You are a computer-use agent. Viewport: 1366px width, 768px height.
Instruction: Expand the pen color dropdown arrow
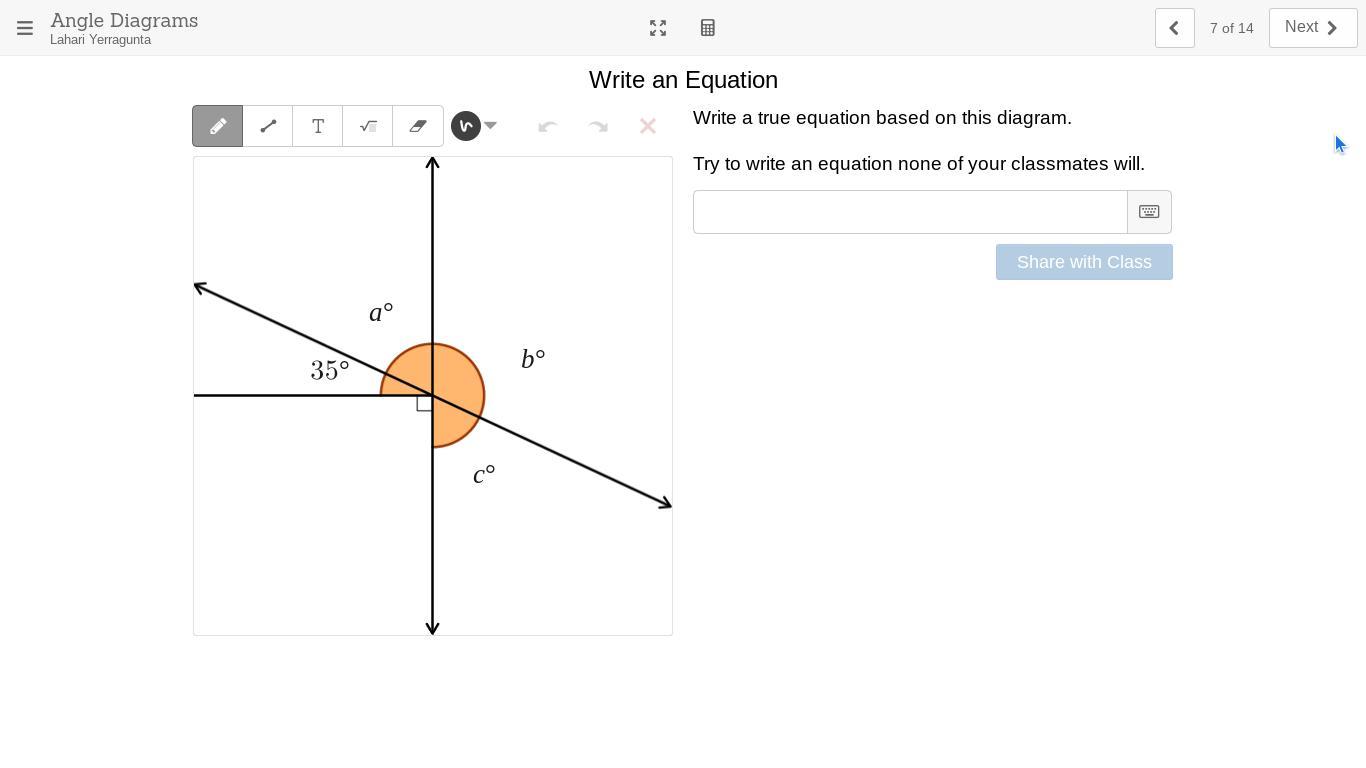[490, 126]
